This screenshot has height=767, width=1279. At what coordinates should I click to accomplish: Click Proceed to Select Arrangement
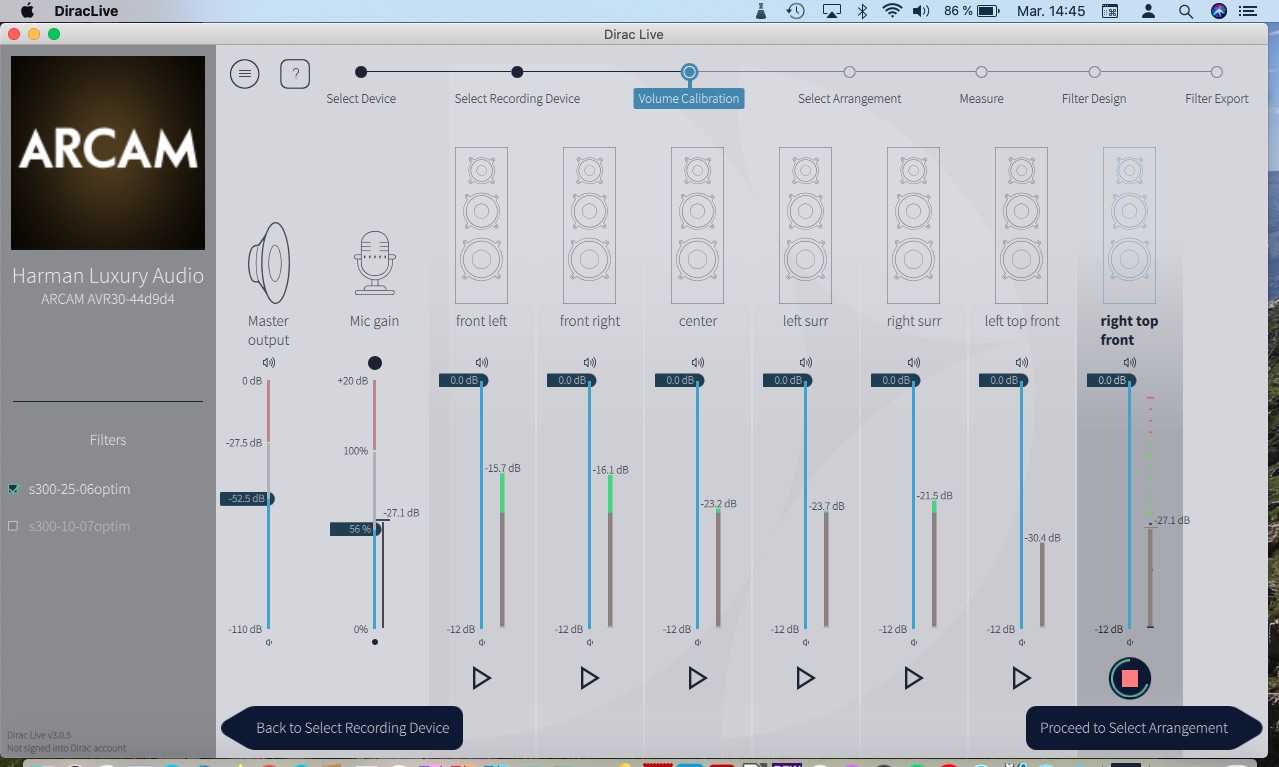click(x=1144, y=728)
